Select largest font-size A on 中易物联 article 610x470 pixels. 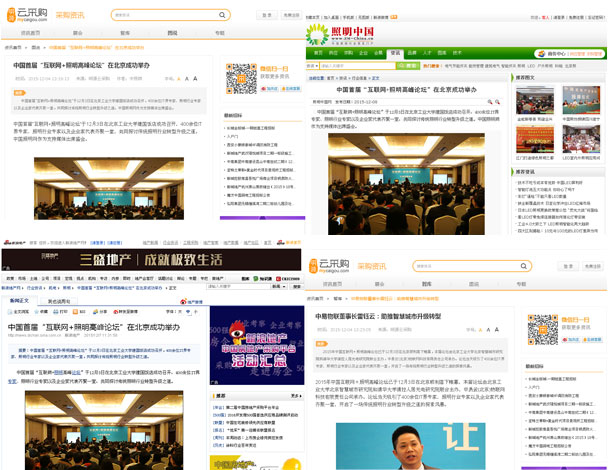[x=497, y=330]
